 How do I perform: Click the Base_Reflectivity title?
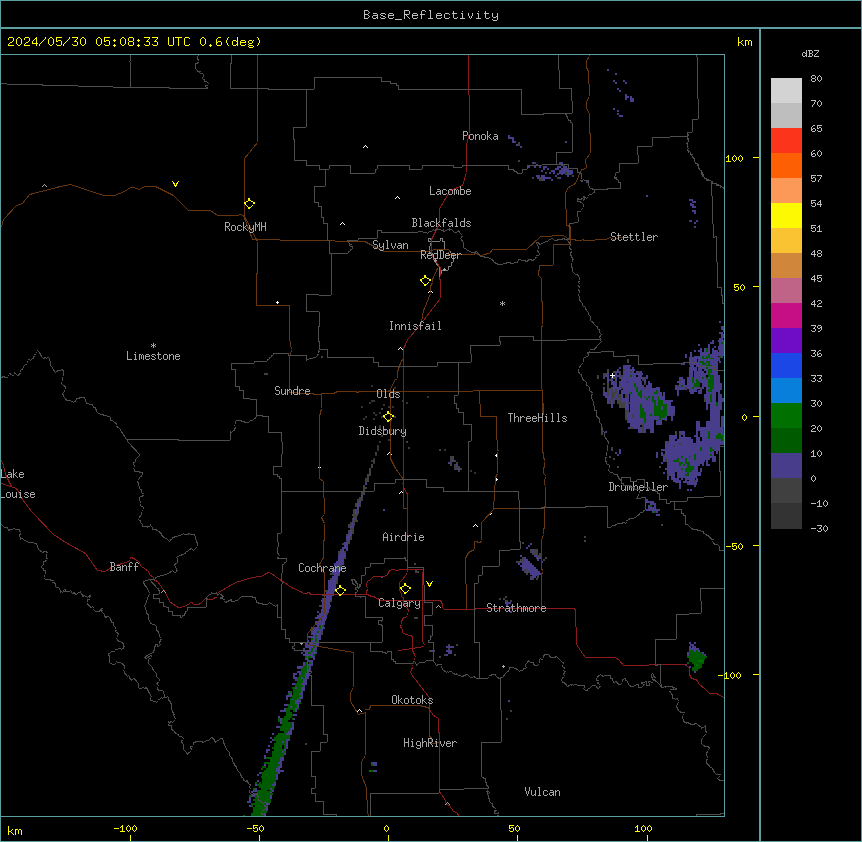(431, 15)
